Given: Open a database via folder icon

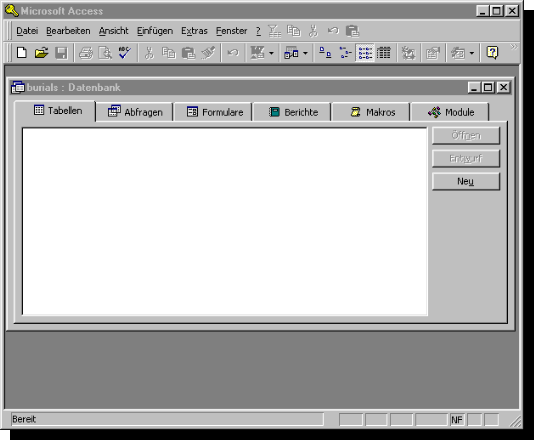Looking at the screenshot, I should tap(41, 53).
